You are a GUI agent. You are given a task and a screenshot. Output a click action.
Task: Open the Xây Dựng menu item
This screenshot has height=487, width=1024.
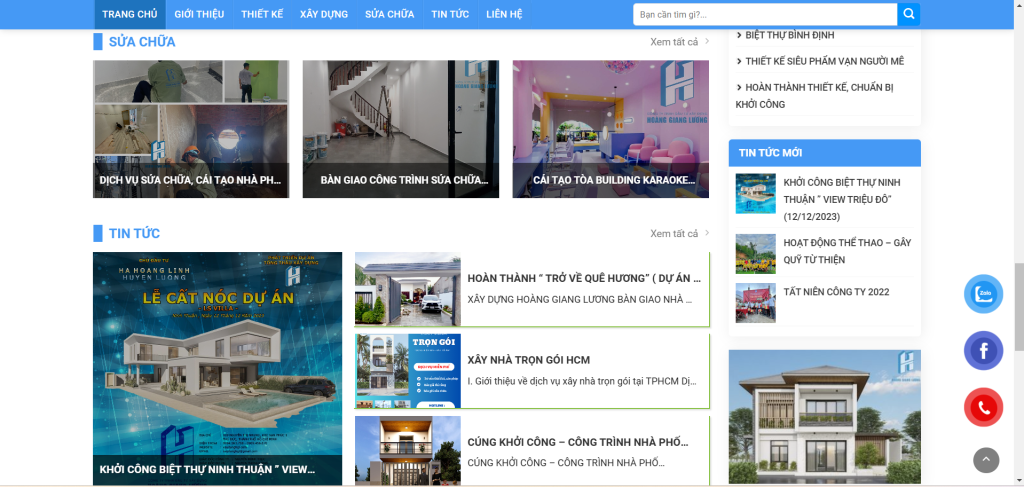click(324, 14)
